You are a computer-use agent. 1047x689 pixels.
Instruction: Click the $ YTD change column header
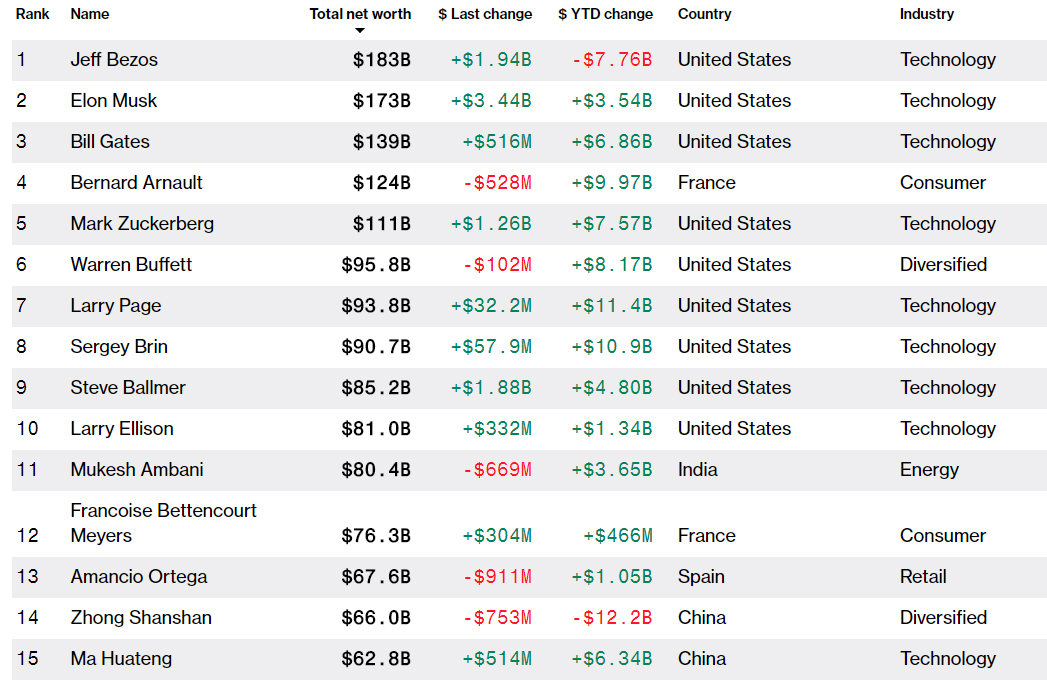pyautogui.click(x=605, y=14)
